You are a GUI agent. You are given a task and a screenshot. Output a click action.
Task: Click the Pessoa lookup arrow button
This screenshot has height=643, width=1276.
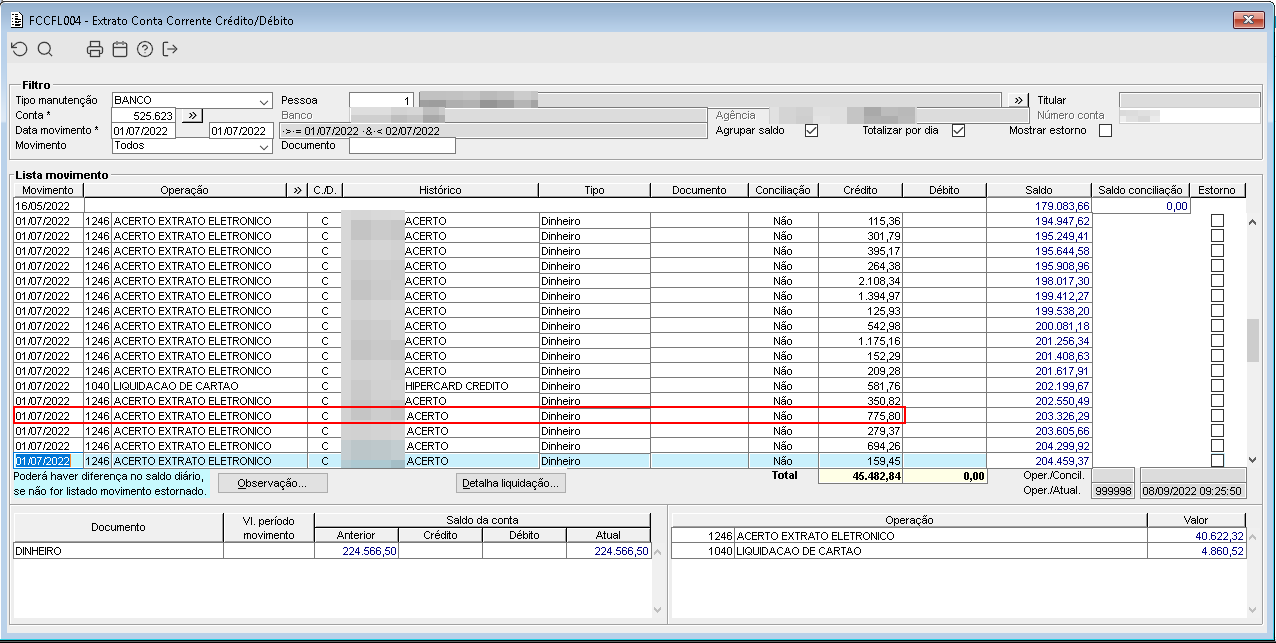pos(1017,101)
